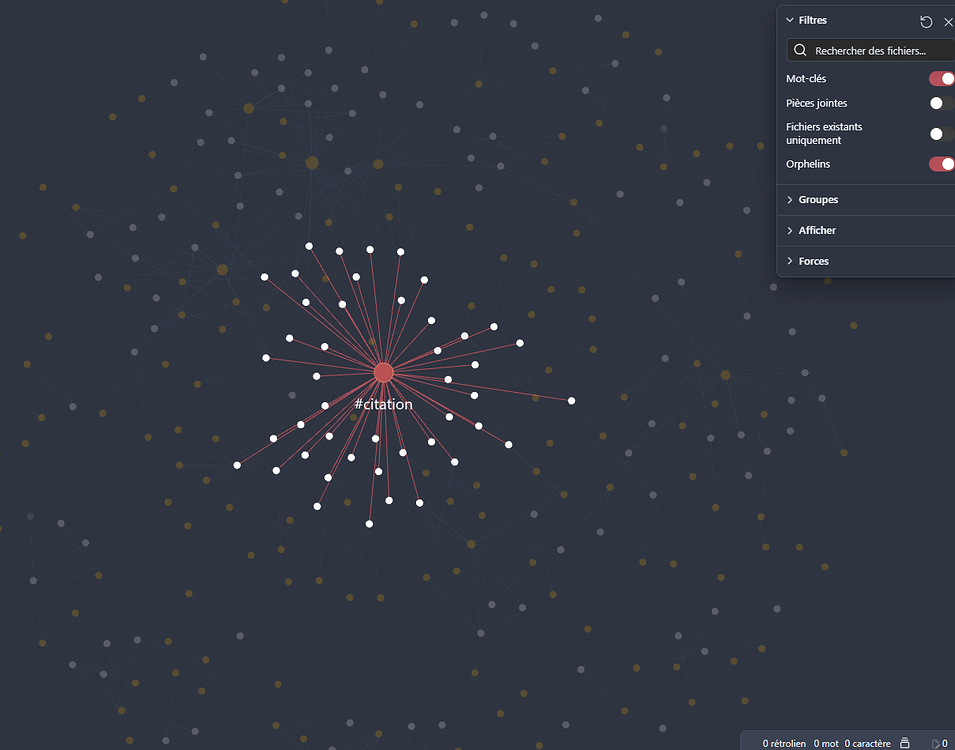955x750 pixels.
Task: Open the stacked boxes icon in status bar
Action: coord(904,743)
